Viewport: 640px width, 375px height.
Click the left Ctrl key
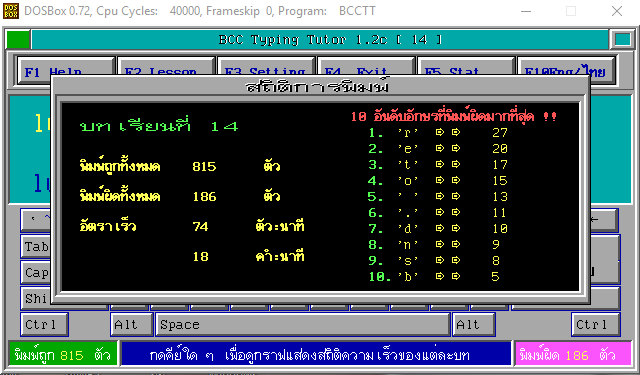tap(44, 324)
